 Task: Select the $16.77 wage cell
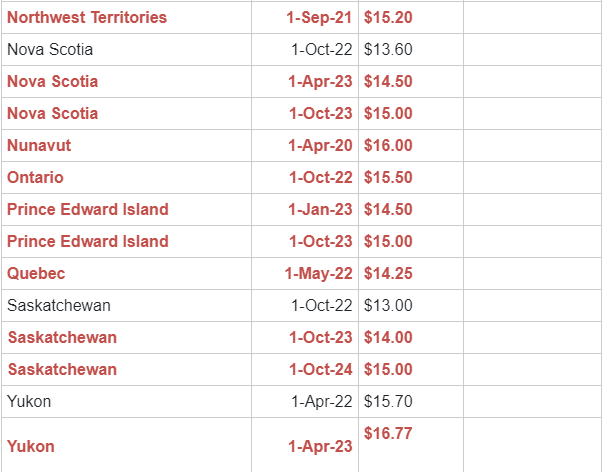389,434
